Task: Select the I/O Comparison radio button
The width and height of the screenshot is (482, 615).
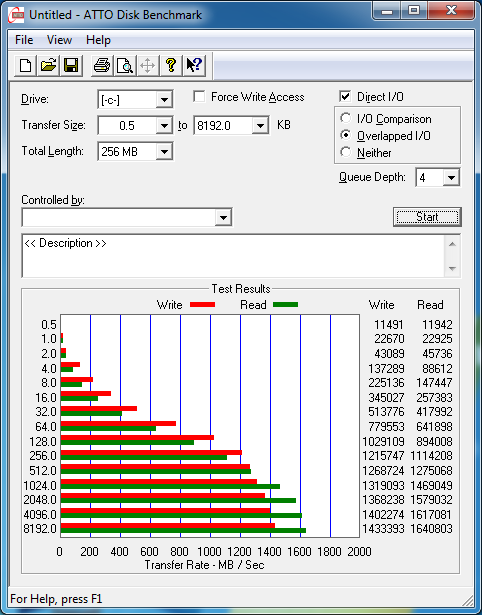Action: [x=346, y=118]
